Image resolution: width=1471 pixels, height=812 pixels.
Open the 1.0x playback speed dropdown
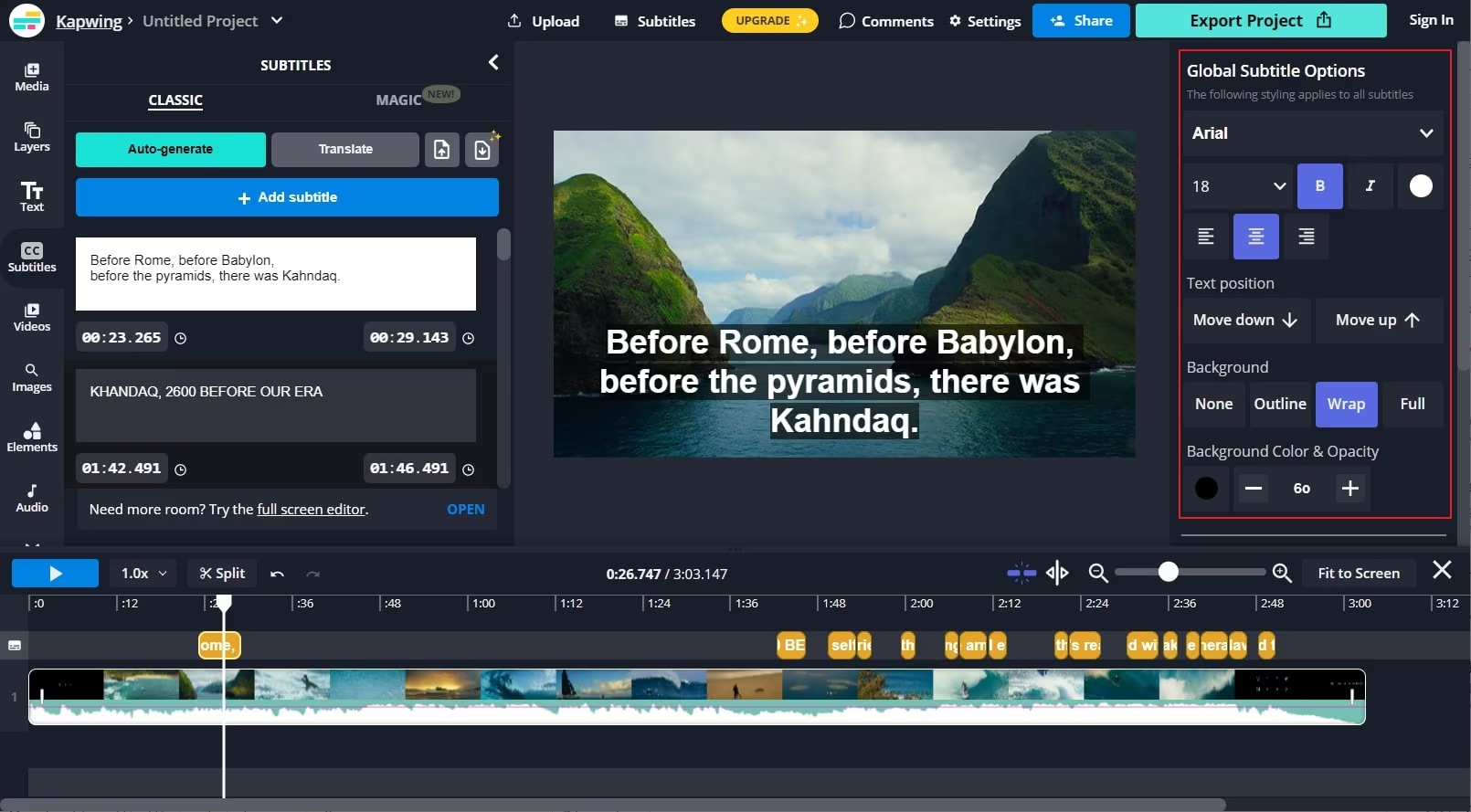click(143, 574)
